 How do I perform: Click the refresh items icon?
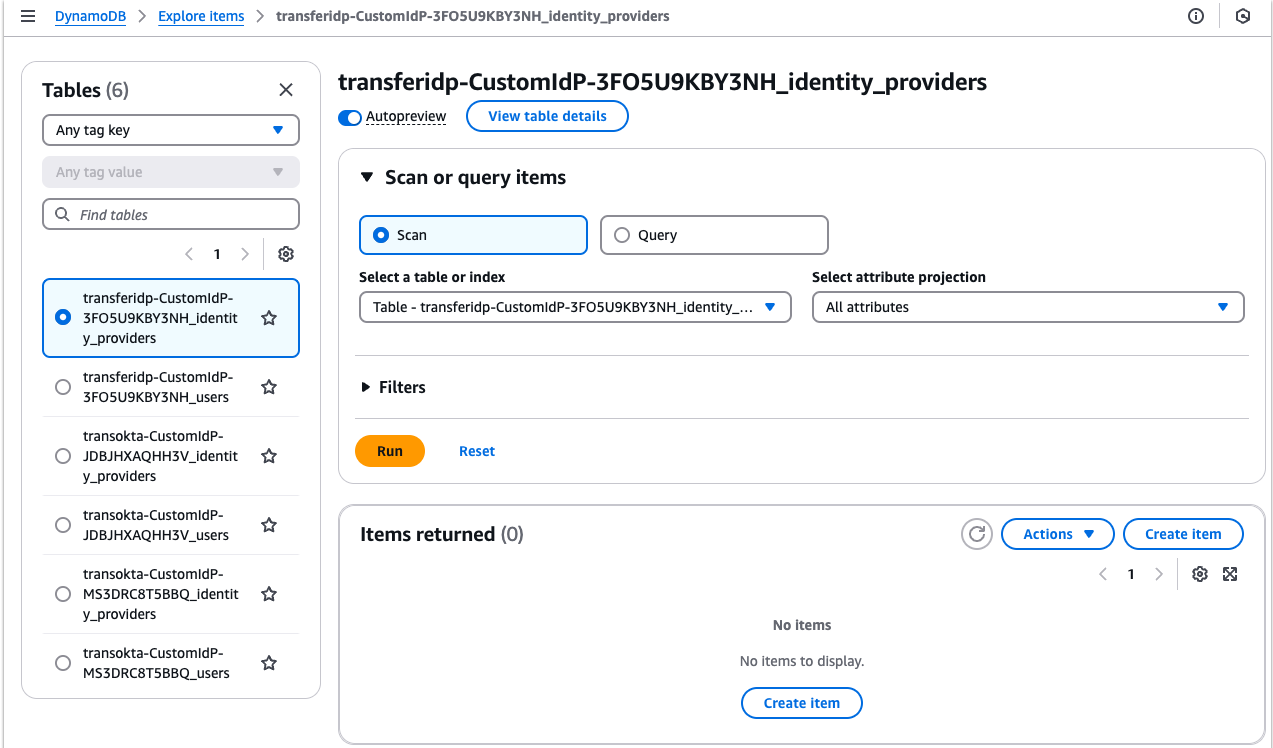tap(976, 534)
